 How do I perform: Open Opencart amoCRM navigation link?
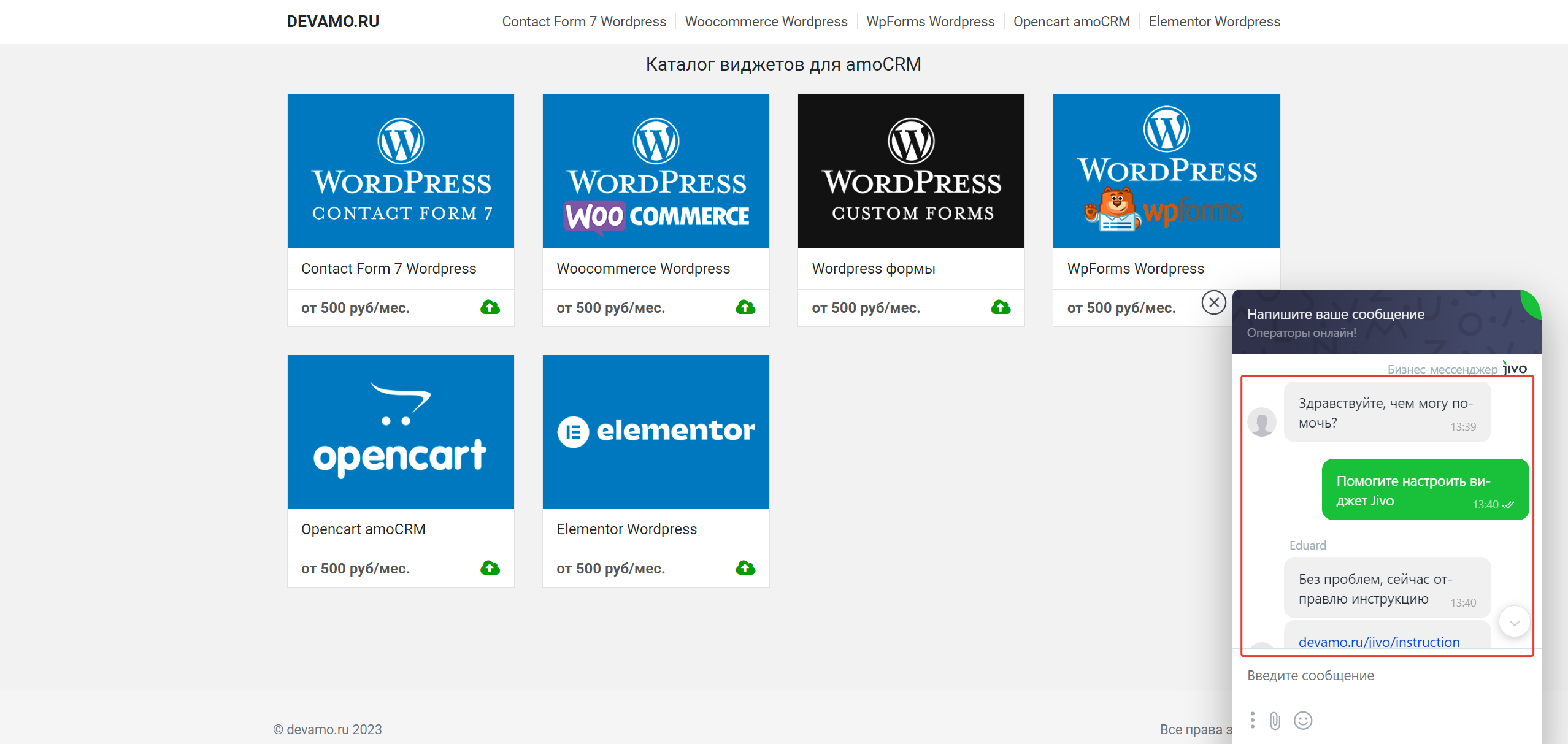point(1071,21)
